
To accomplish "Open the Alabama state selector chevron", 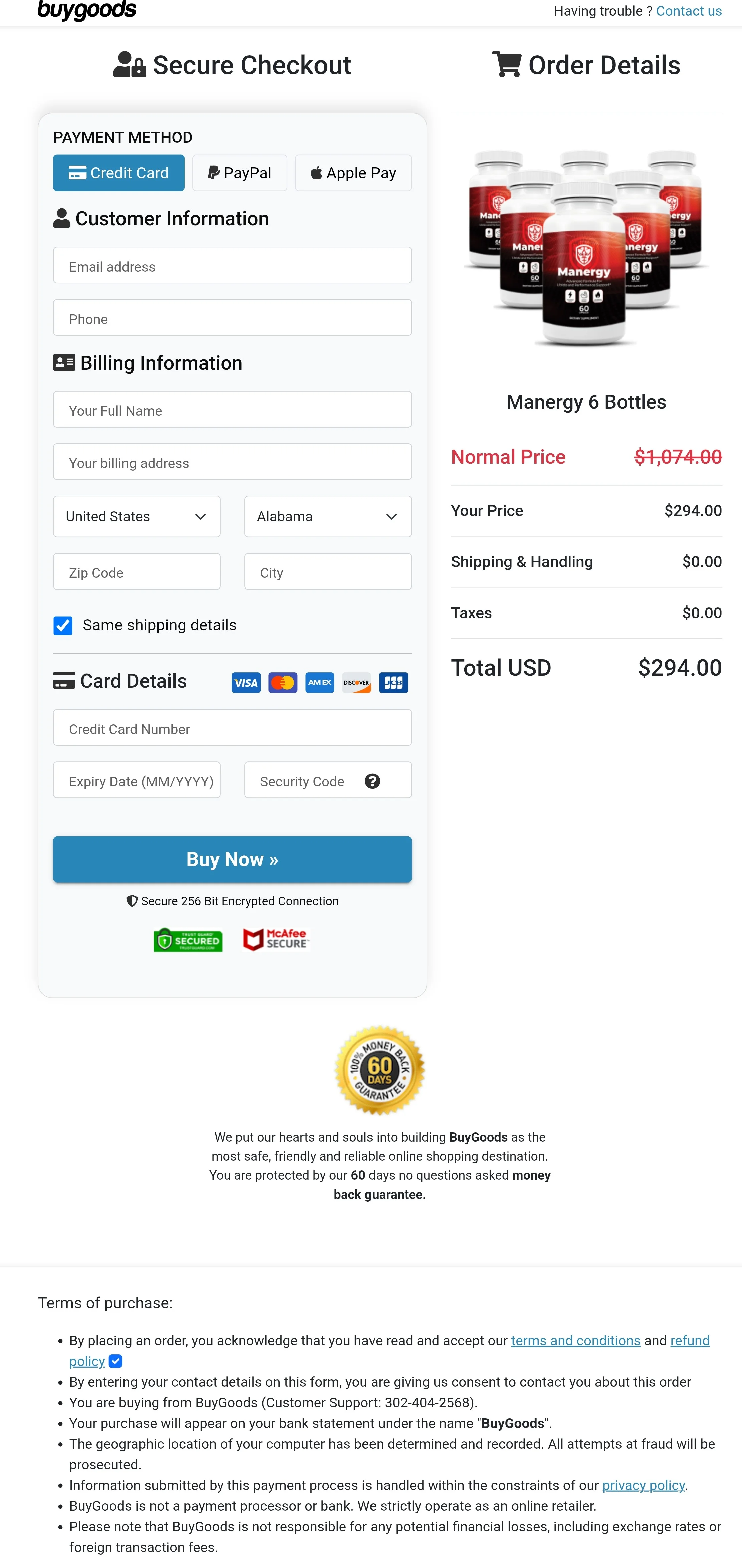I will coord(392,516).
